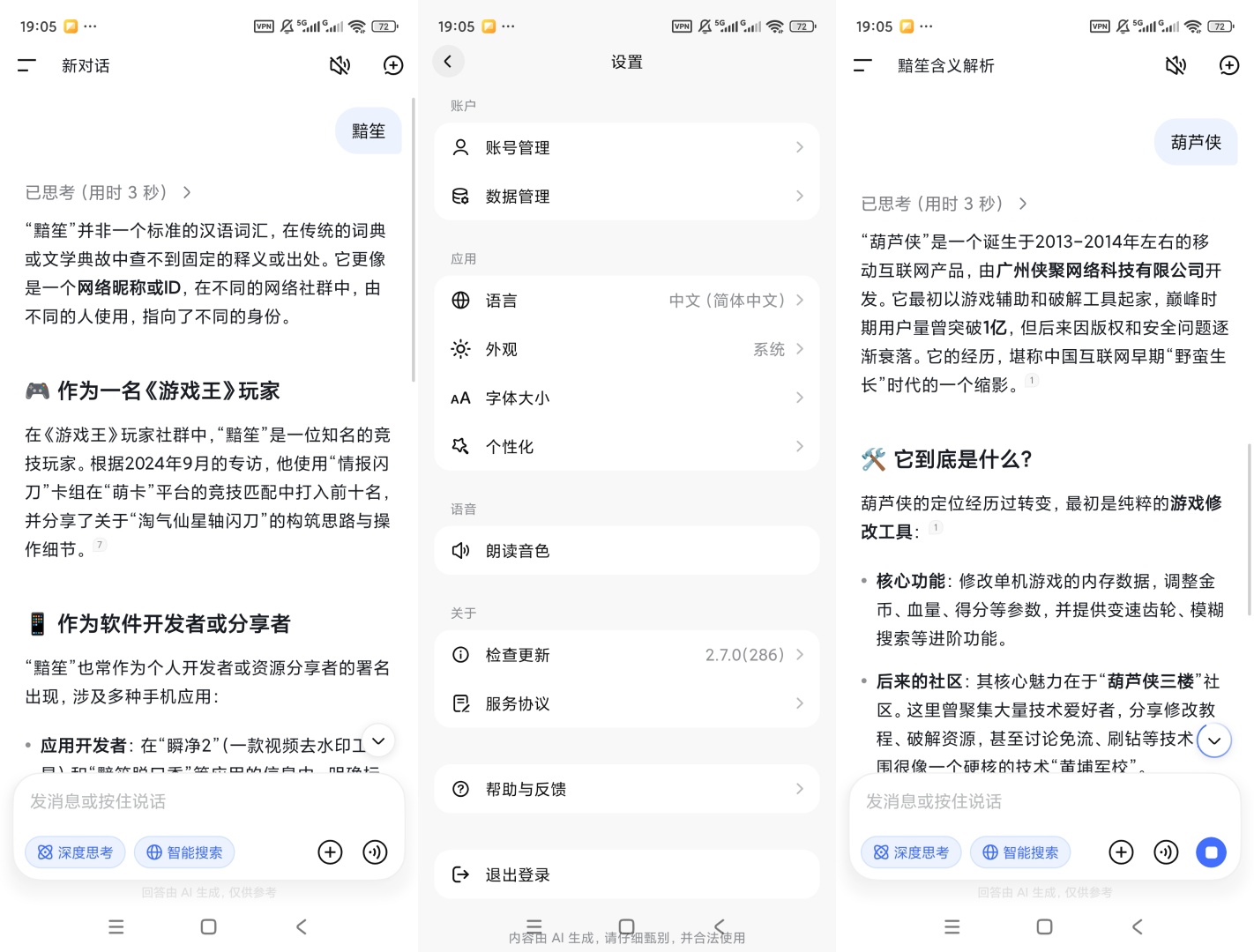Tap the 黯笙 user message bubble
Screen dimensions: 1254x952
tap(369, 131)
